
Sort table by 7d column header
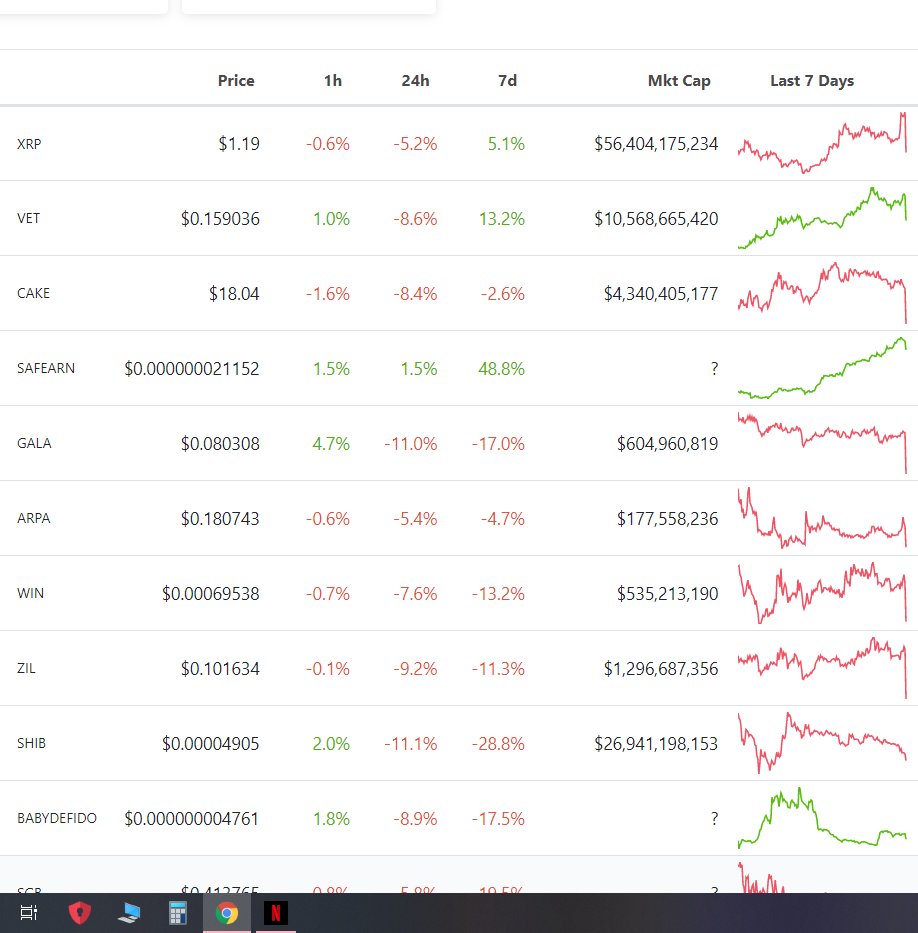(x=507, y=80)
